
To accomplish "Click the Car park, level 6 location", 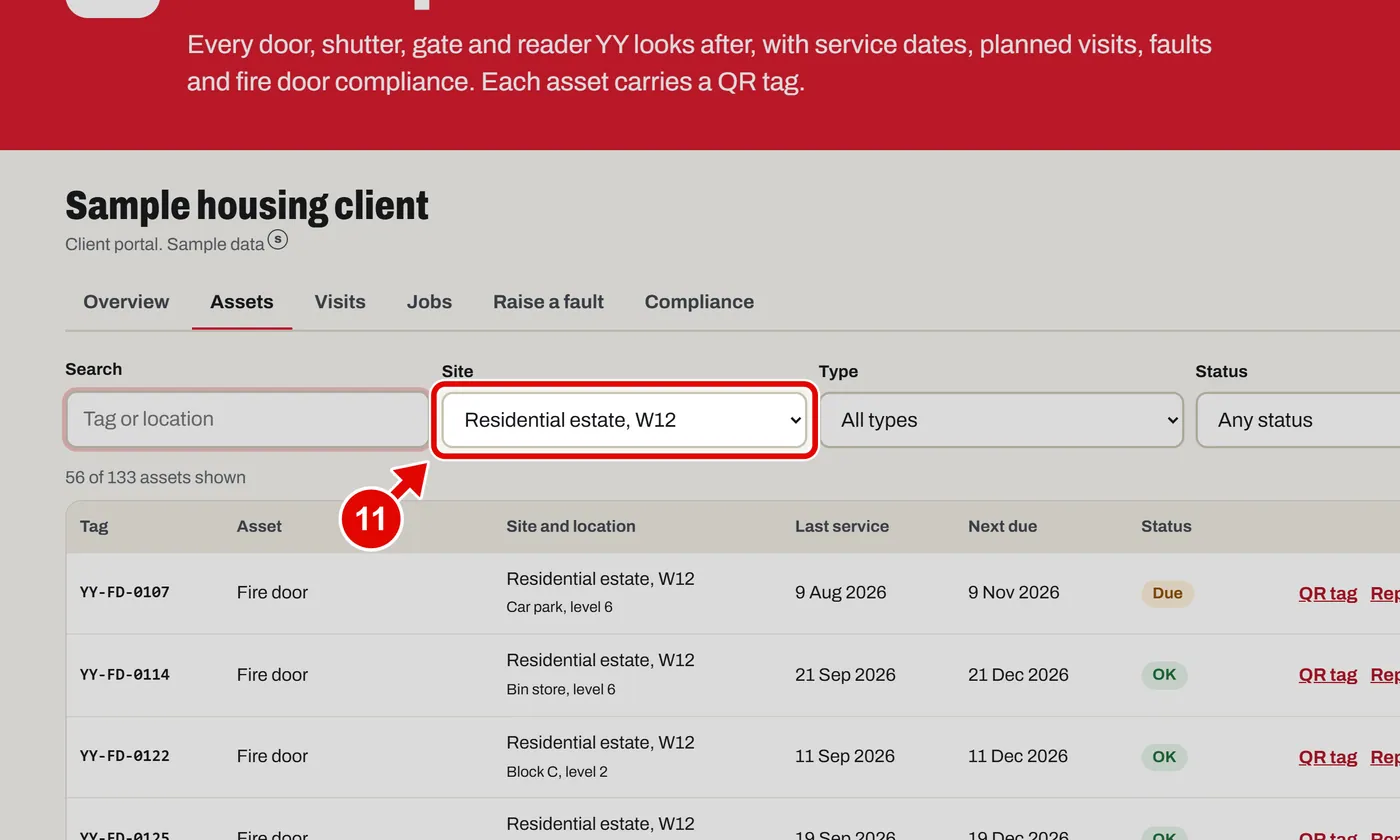I will coord(560,607).
